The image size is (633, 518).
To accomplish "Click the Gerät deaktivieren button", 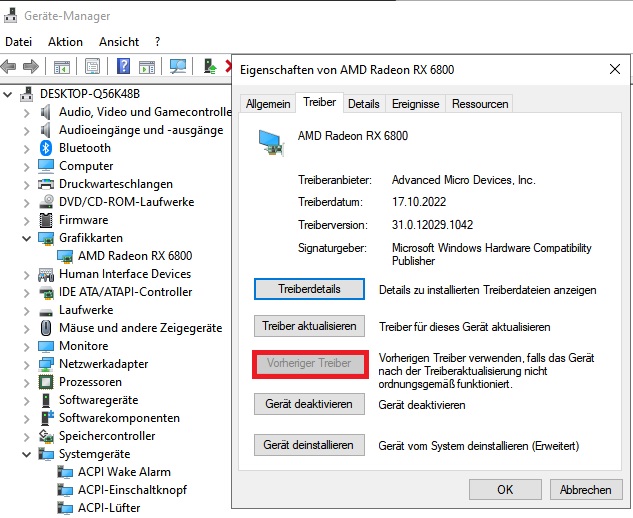I will [309, 404].
